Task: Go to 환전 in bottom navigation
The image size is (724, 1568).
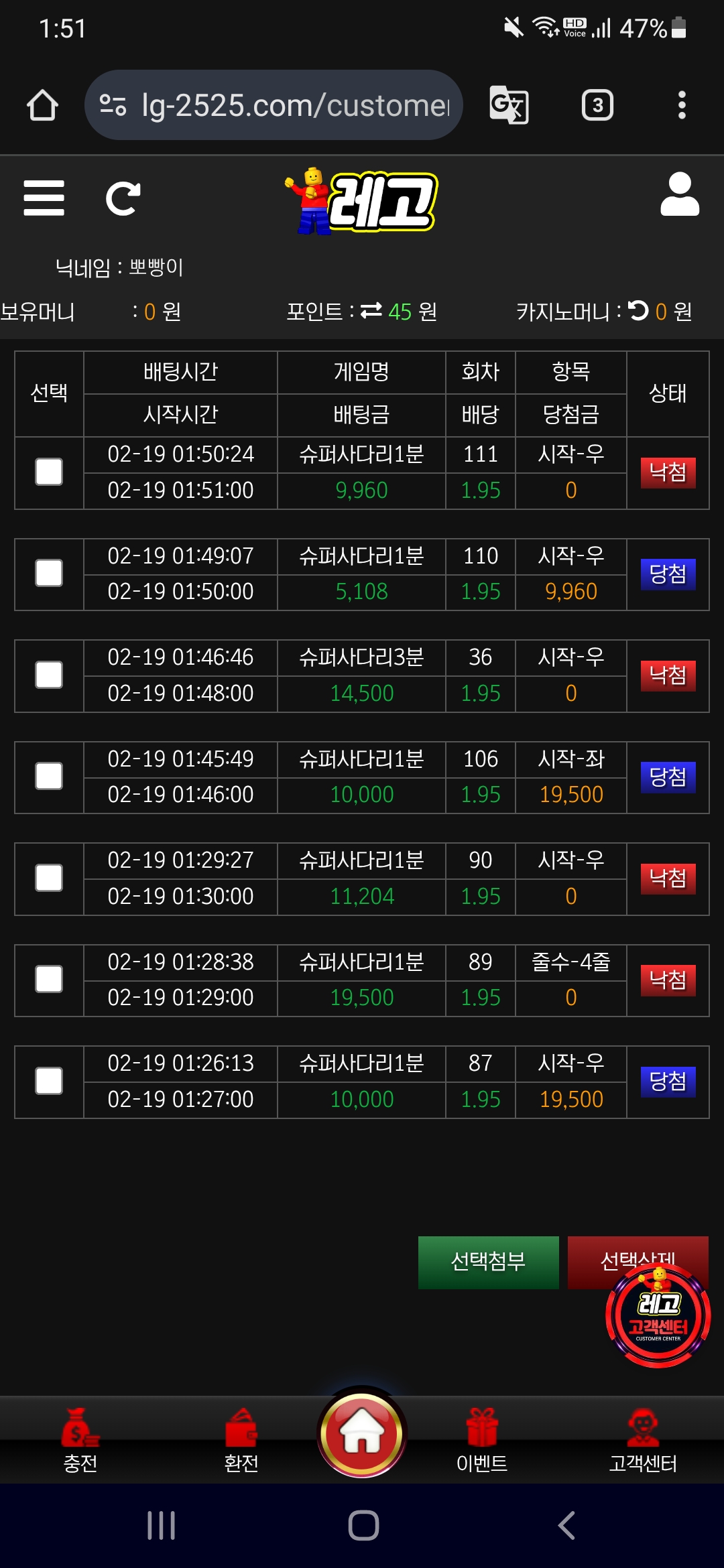Action: point(241,1441)
